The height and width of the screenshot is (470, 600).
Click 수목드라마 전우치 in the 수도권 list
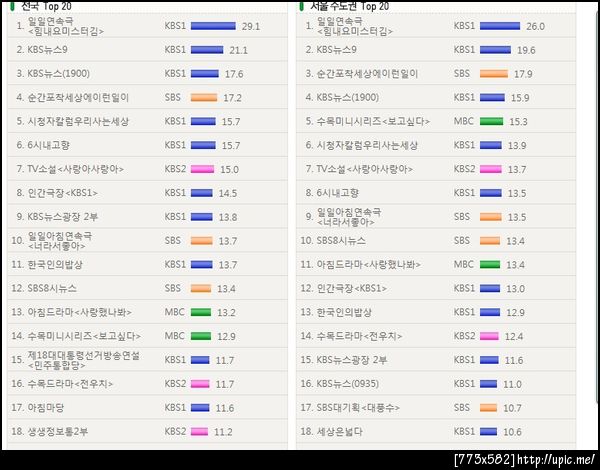click(x=359, y=336)
